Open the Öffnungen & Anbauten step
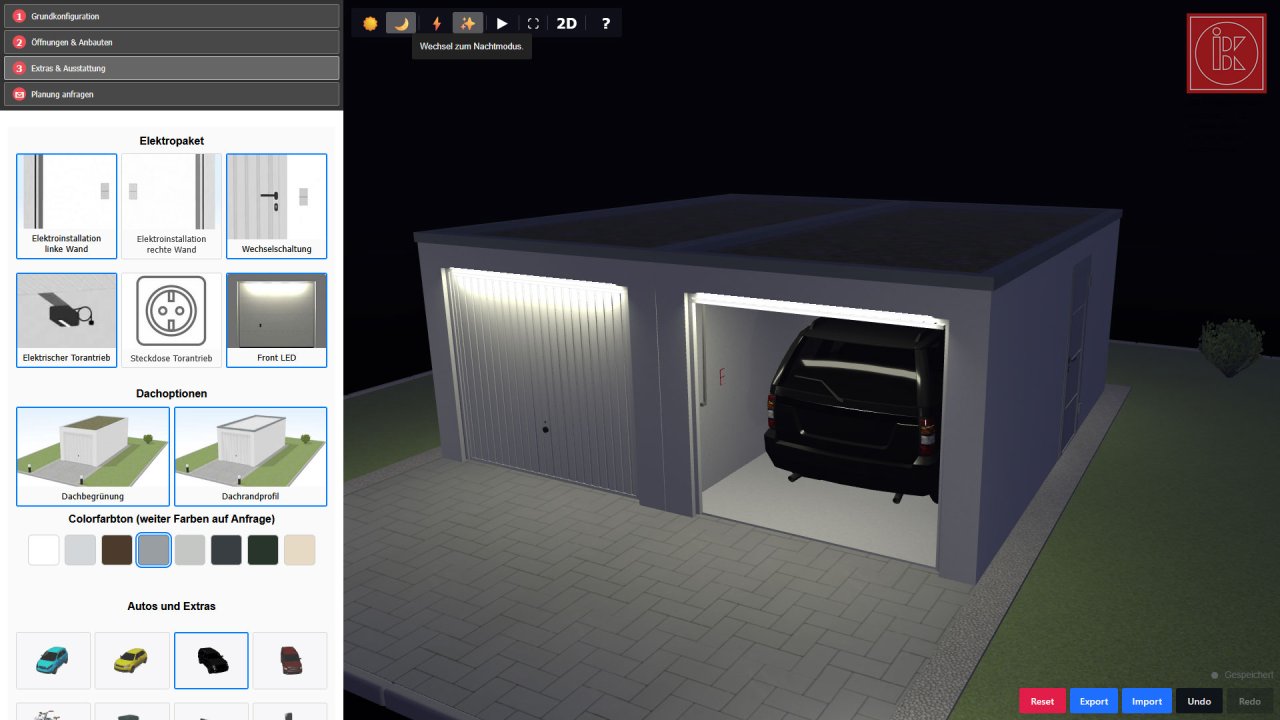Viewport: 1280px width, 720px height. point(172,42)
